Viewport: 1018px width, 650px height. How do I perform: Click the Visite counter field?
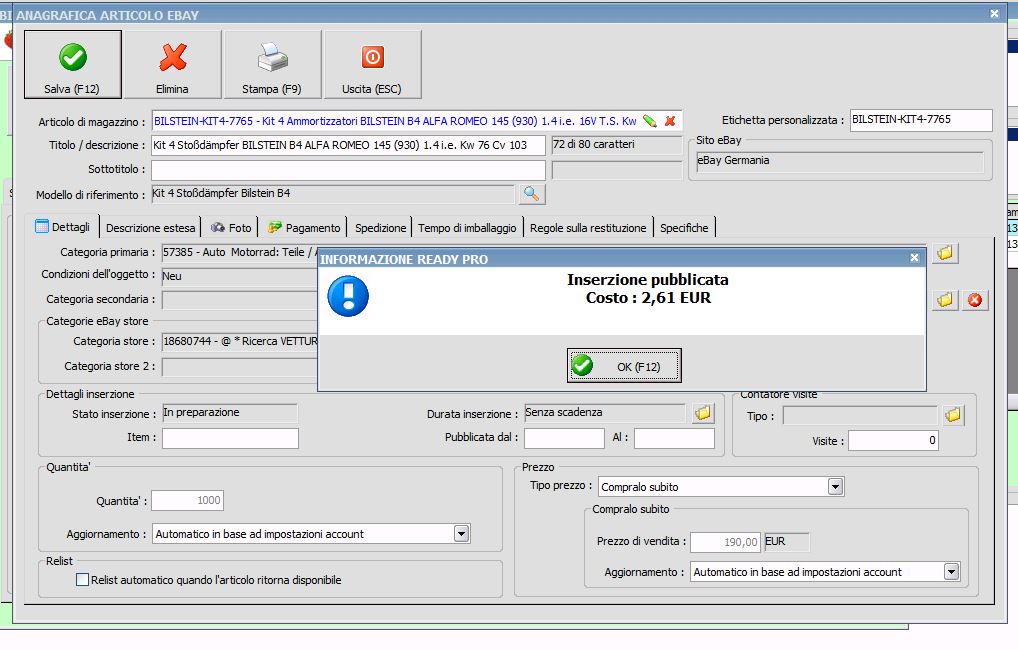pos(893,441)
